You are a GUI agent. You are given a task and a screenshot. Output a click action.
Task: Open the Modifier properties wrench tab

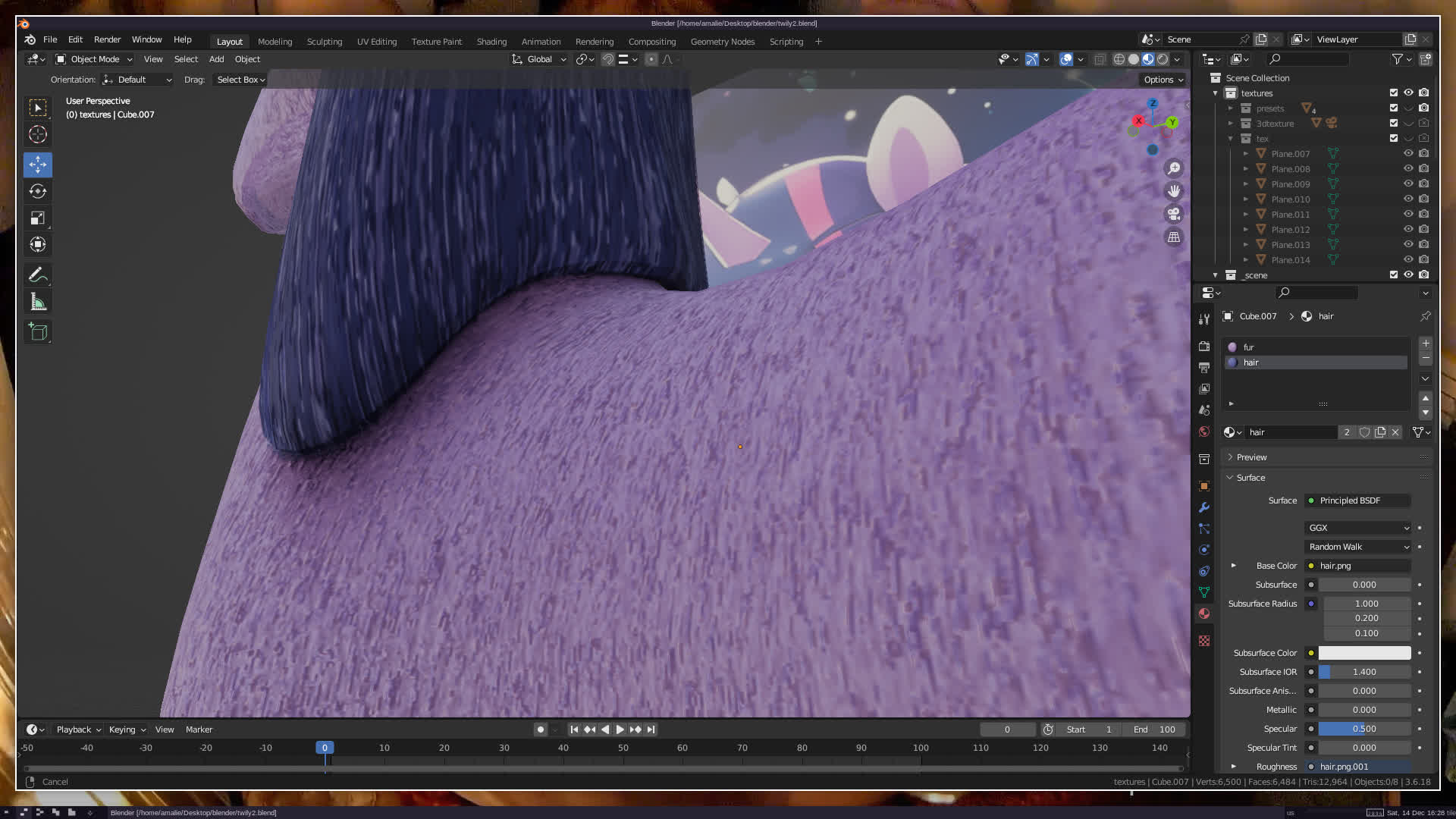[x=1204, y=507]
